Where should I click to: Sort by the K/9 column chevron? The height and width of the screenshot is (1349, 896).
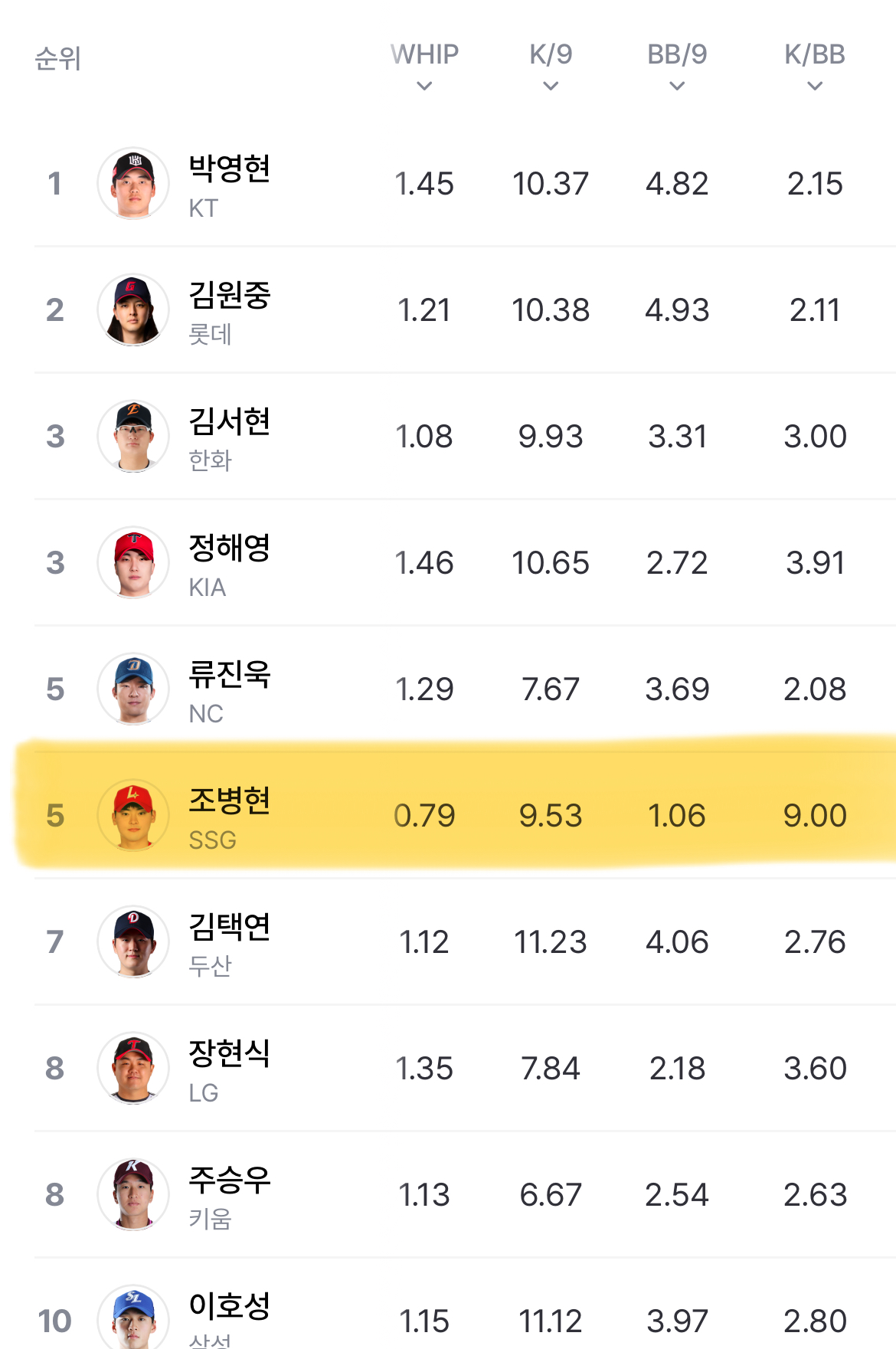point(551,86)
